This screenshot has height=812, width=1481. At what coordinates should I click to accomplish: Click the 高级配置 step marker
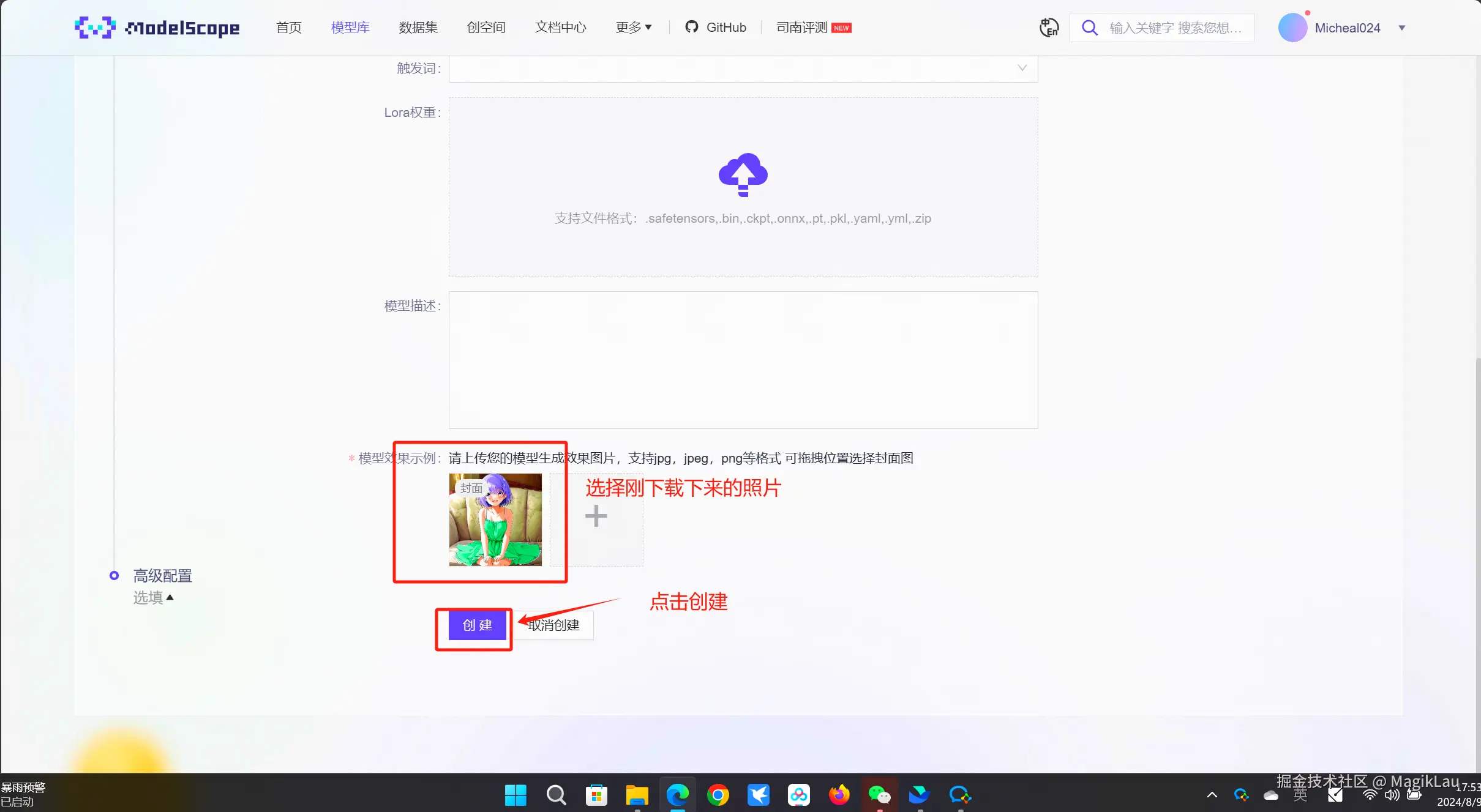point(114,575)
